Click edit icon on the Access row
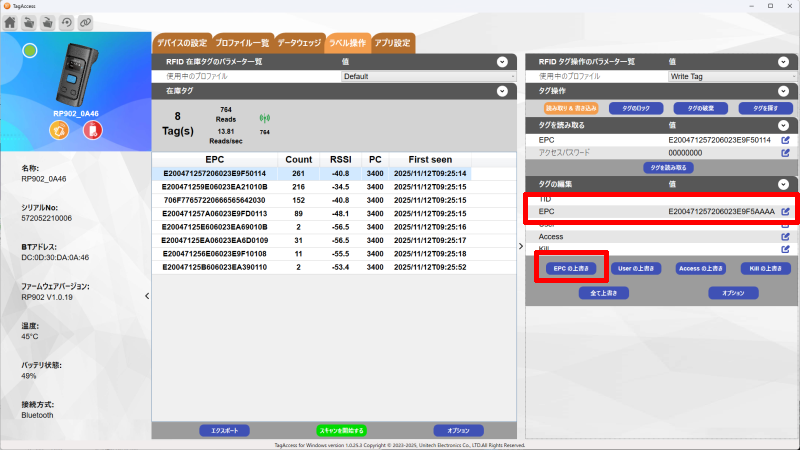This screenshot has width=800, height=450. click(785, 236)
